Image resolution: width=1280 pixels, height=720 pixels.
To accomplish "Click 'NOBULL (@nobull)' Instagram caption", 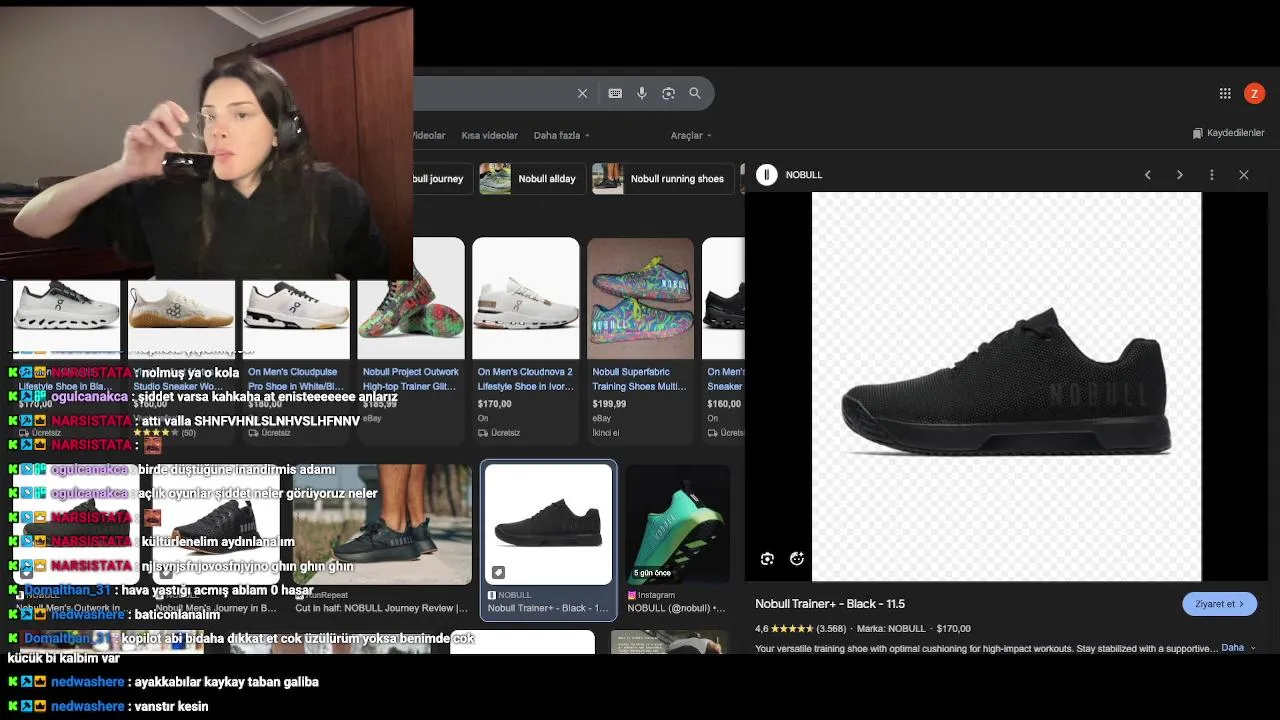I will click(x=676, y=608).
